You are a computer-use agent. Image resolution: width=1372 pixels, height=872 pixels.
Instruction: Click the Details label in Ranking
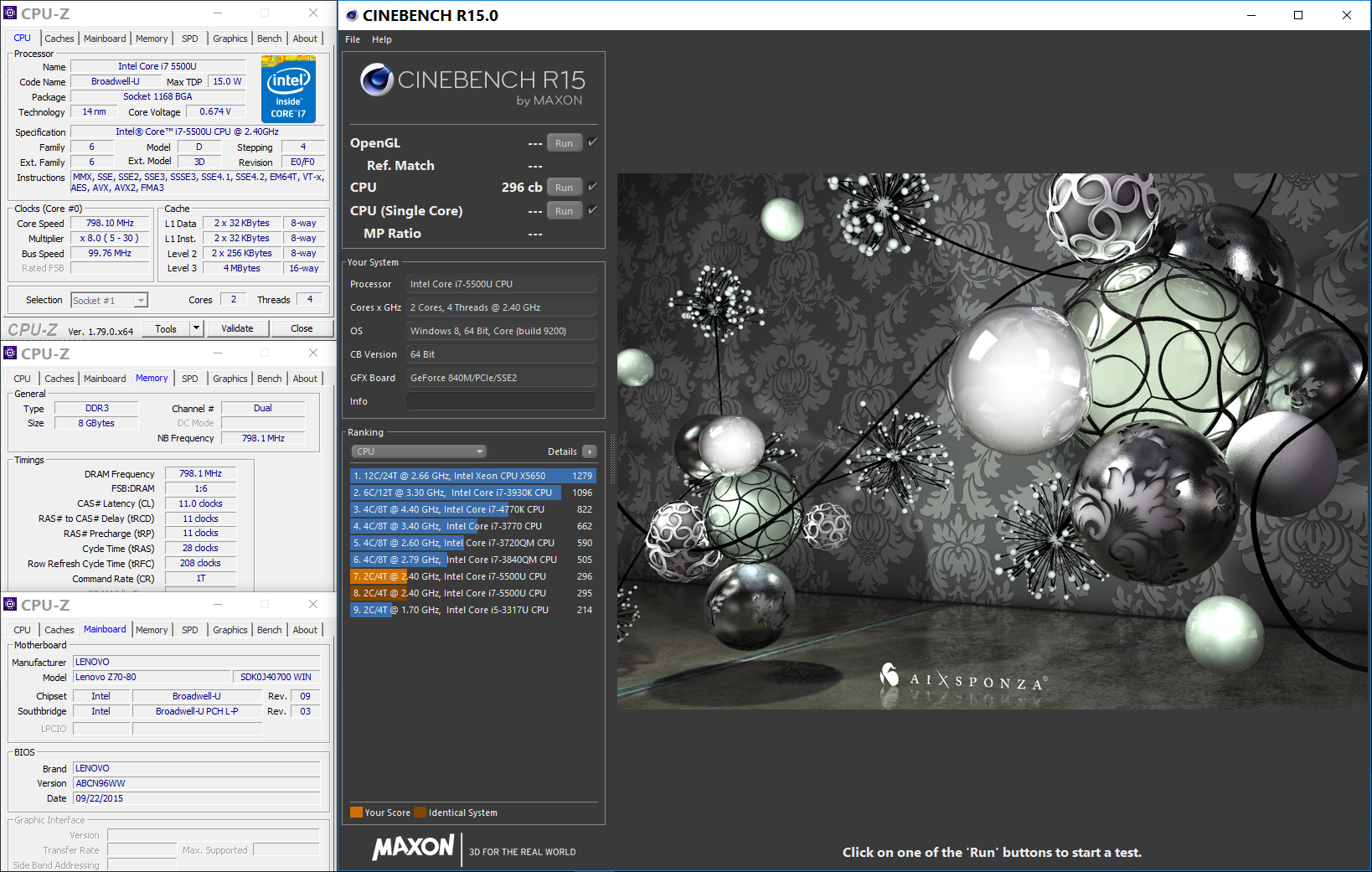click(562, 451)
